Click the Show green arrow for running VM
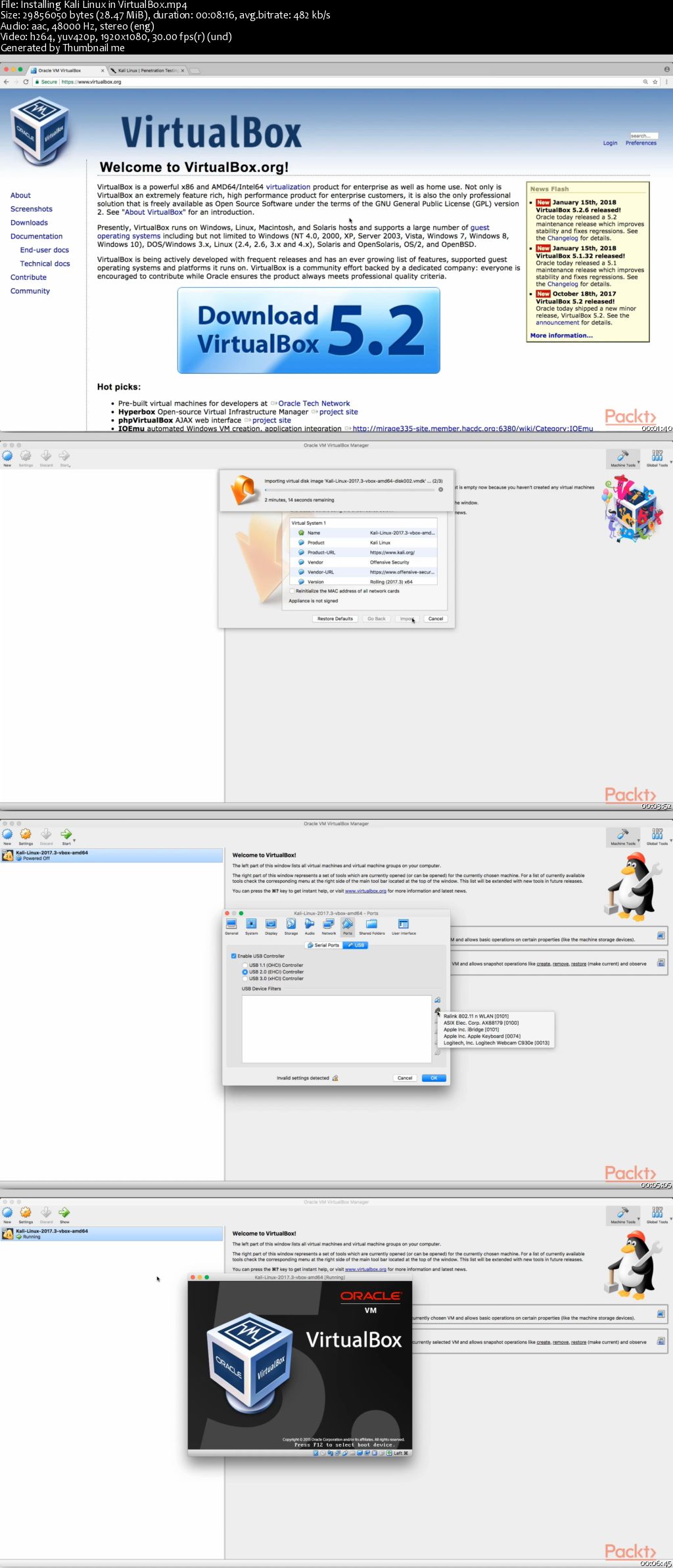The width and height of the screenshot is (673, 1568). coord(64,1213)
